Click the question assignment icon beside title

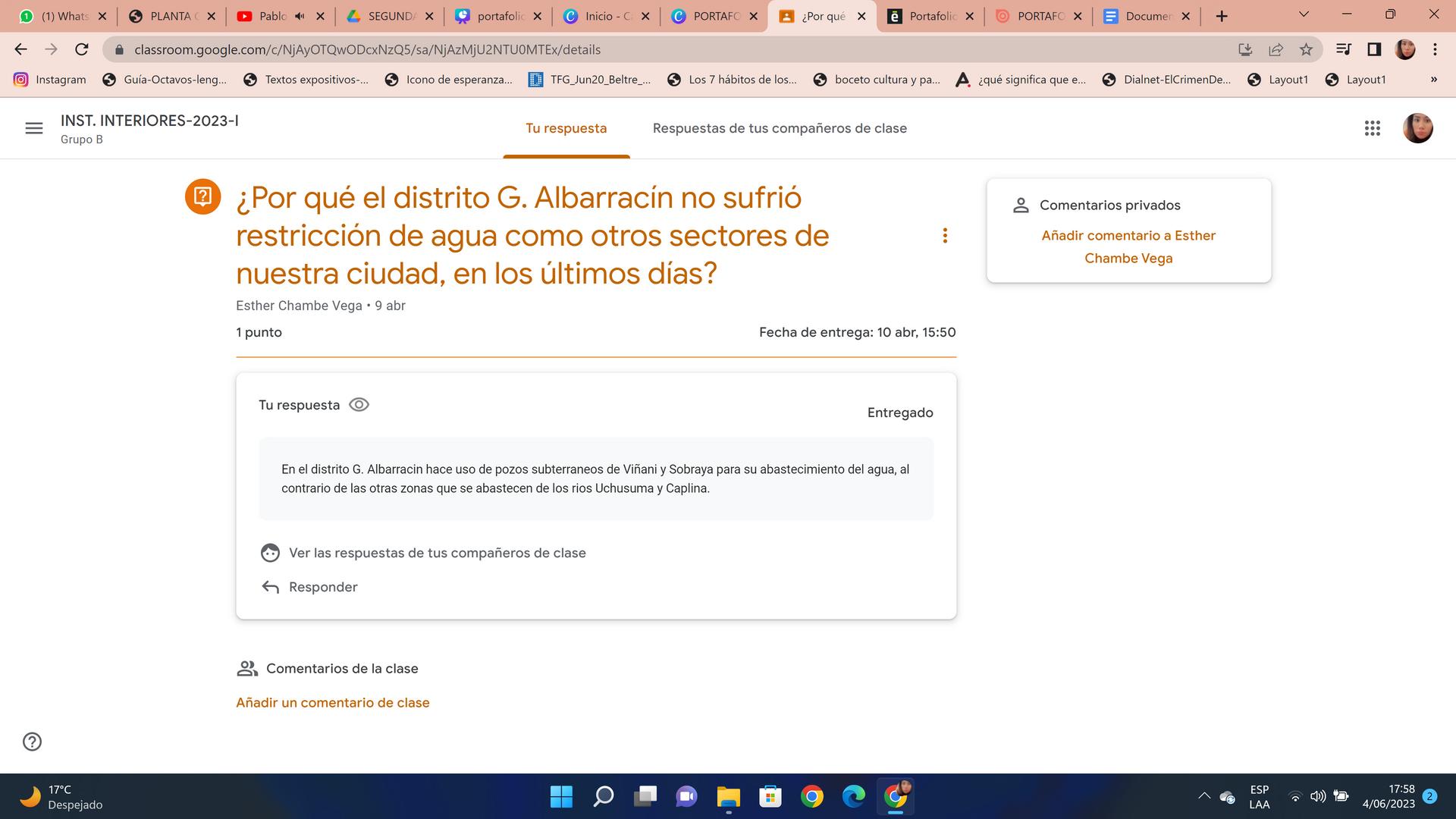pos(202,197)
